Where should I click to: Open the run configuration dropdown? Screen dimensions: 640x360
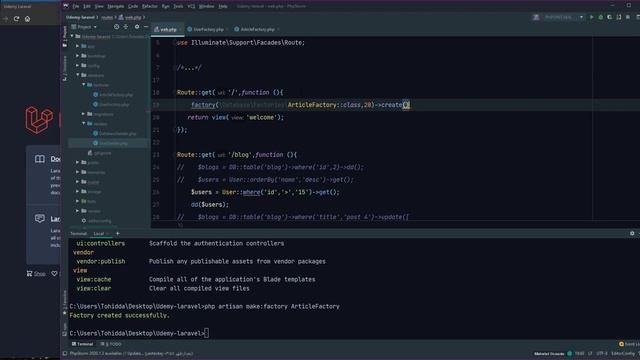coord(563,17)
